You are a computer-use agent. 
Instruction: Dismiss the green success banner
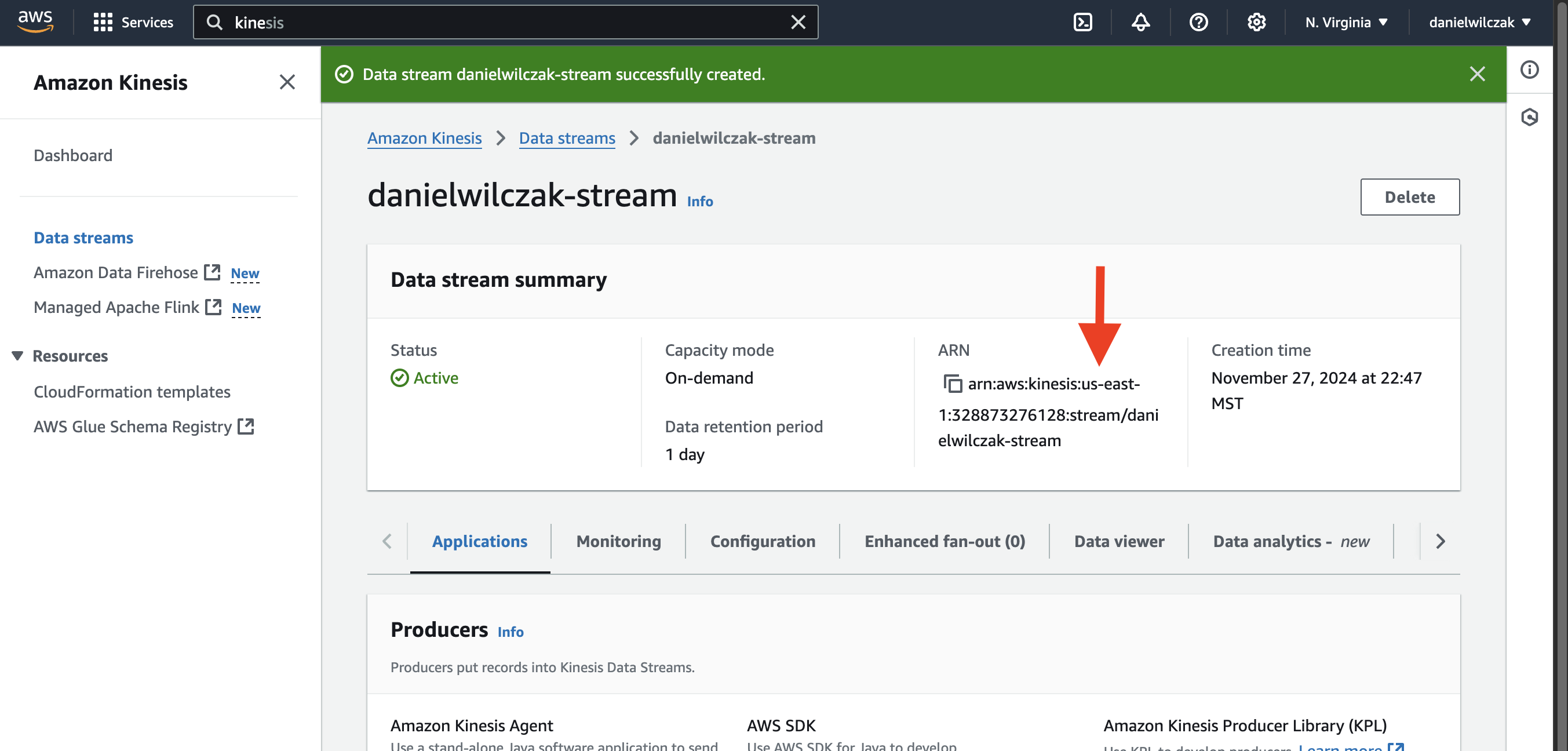(1476, 74)
